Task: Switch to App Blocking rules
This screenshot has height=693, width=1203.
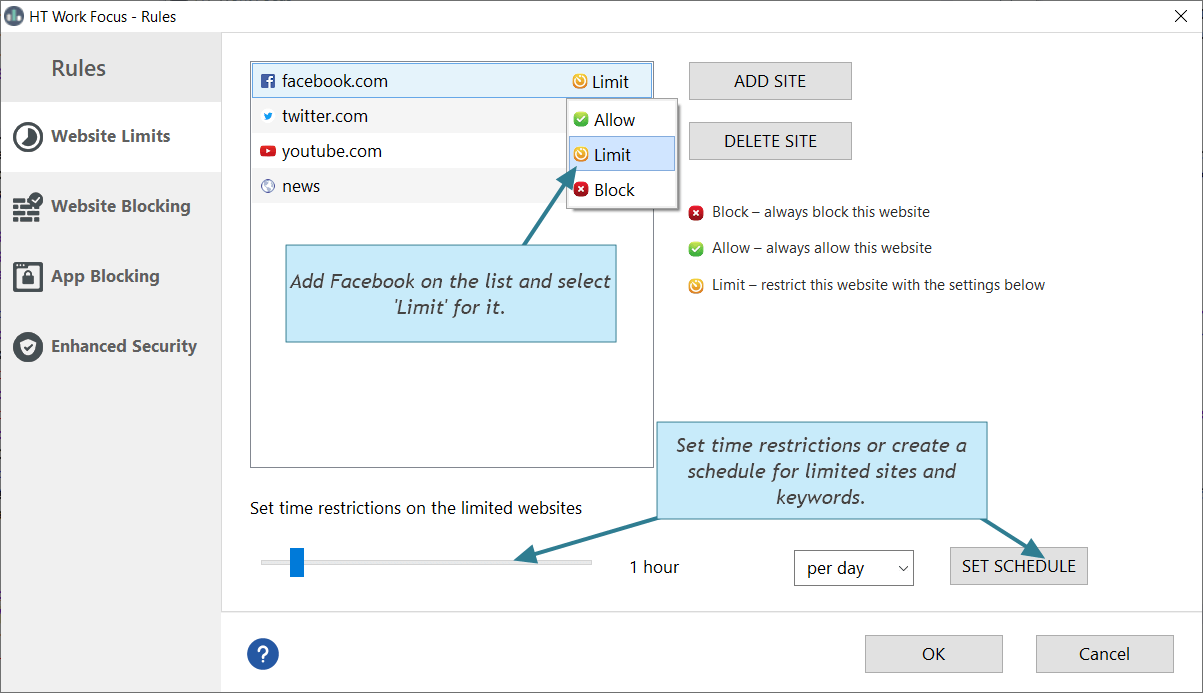Action: point(110,277)
